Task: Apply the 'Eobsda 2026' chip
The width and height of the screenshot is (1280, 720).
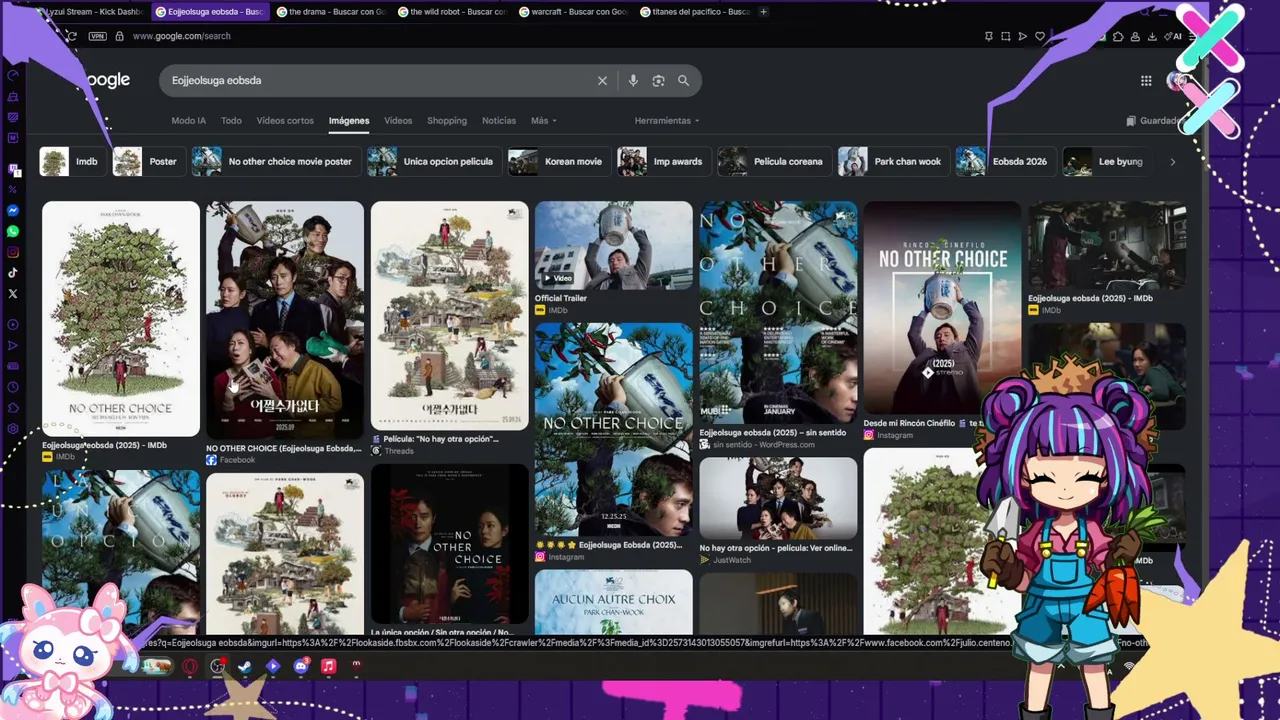Action: [1006, 162]
